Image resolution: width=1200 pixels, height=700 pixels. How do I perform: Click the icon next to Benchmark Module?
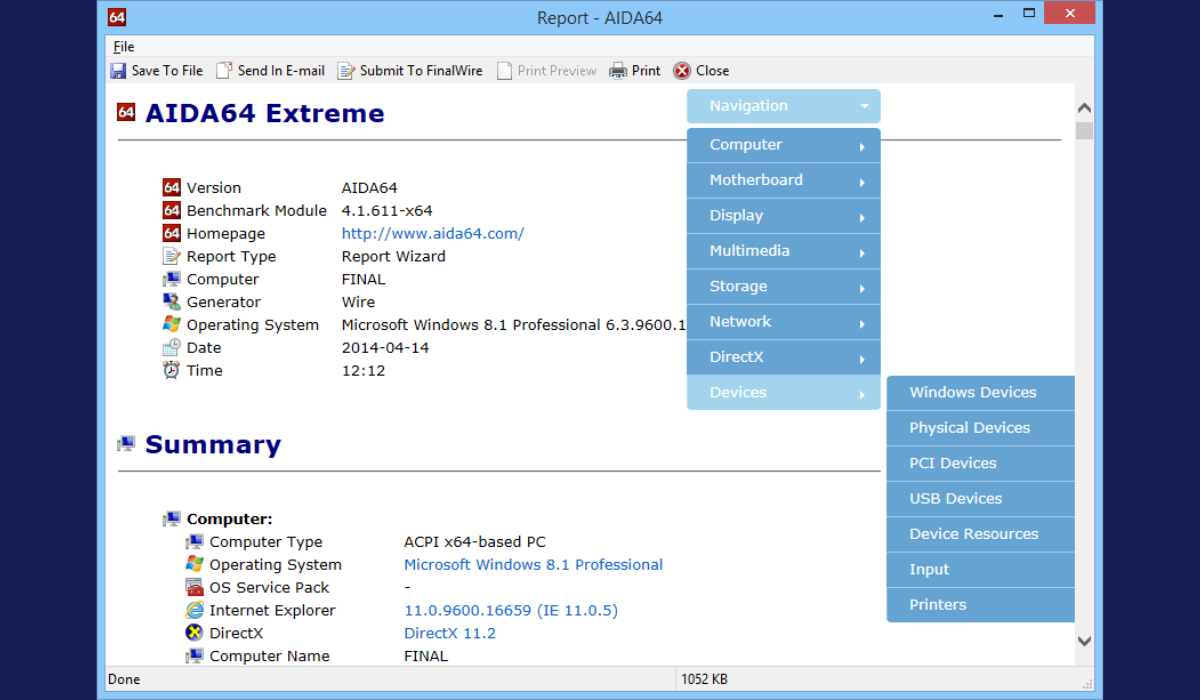(x=171, y=210)
